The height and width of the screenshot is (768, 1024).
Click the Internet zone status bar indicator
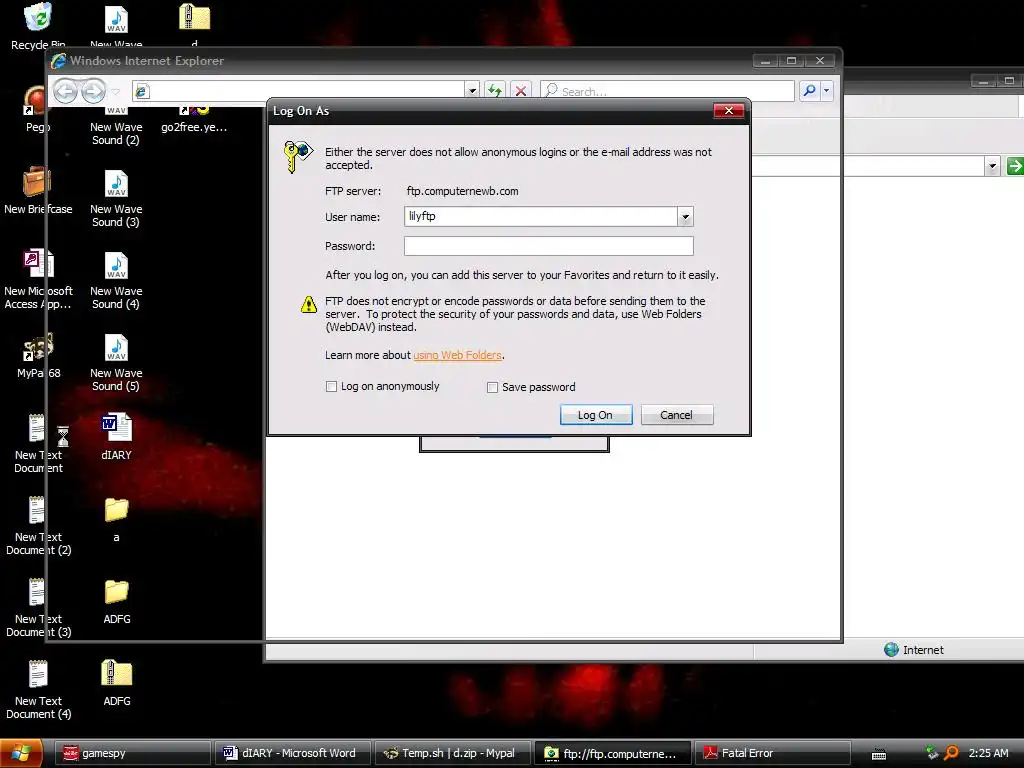click(914, 650)
